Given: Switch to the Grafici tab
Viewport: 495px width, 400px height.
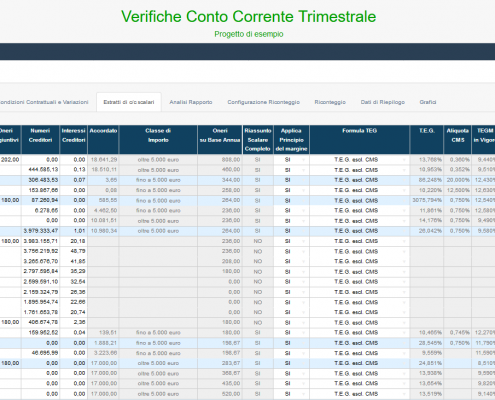Looking at the screenshot, I should tap(428, 102).
